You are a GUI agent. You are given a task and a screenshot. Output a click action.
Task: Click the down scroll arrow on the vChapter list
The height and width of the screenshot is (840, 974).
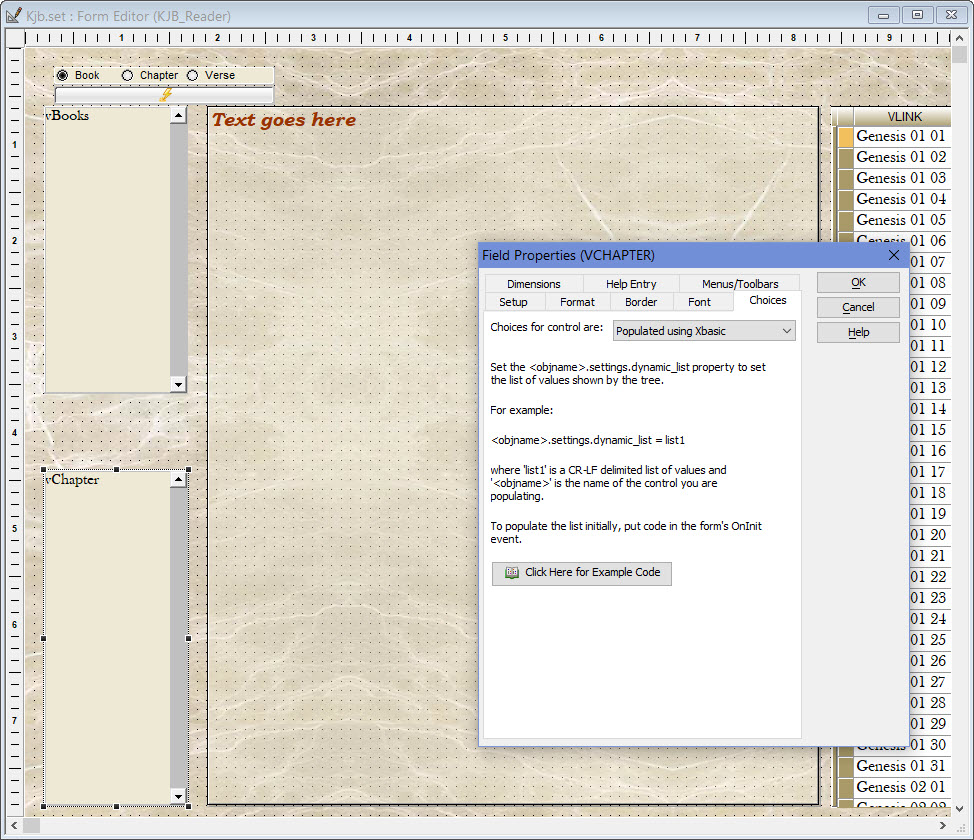tap(179, 795)
